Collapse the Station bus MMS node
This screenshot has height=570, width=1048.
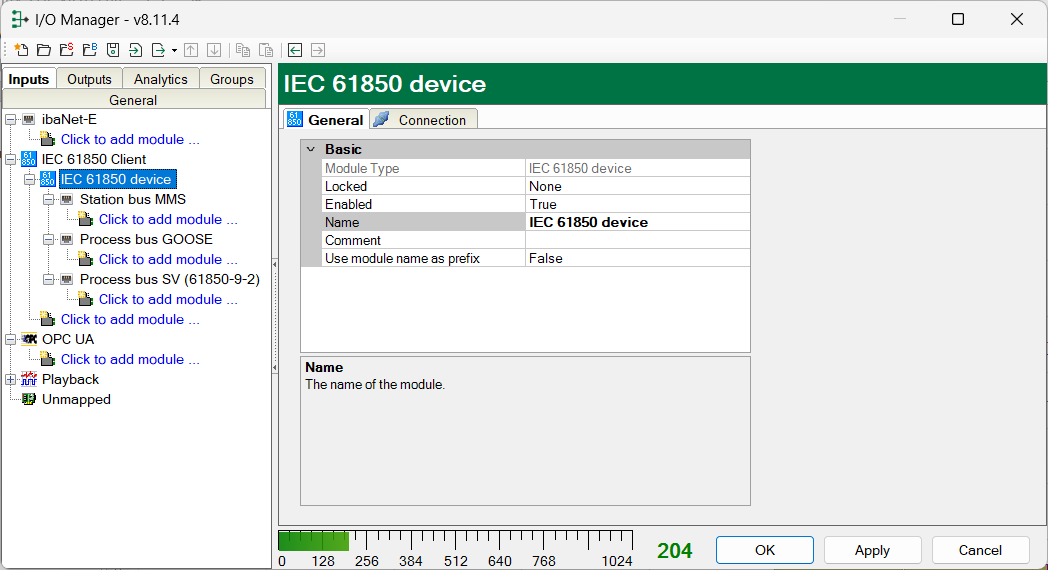point(48,200)
